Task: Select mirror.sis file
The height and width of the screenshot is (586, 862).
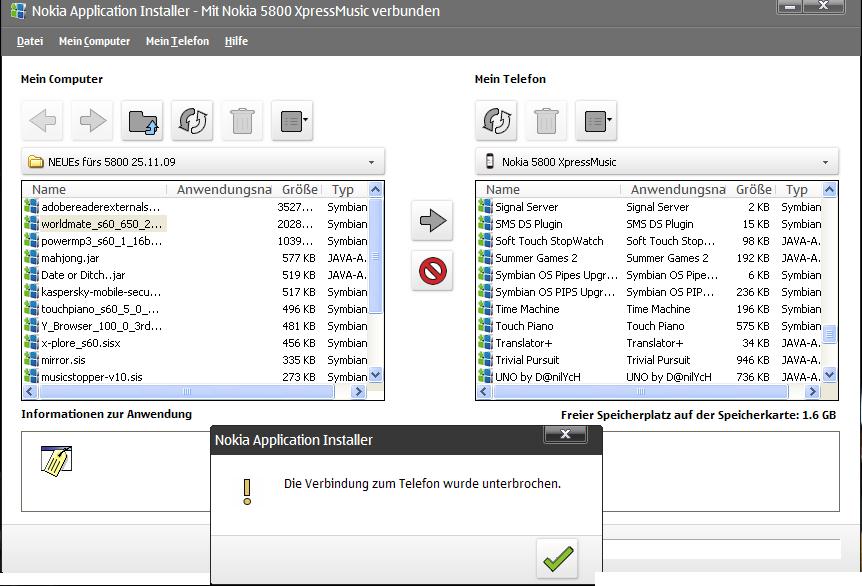Action: click(196, 361)
